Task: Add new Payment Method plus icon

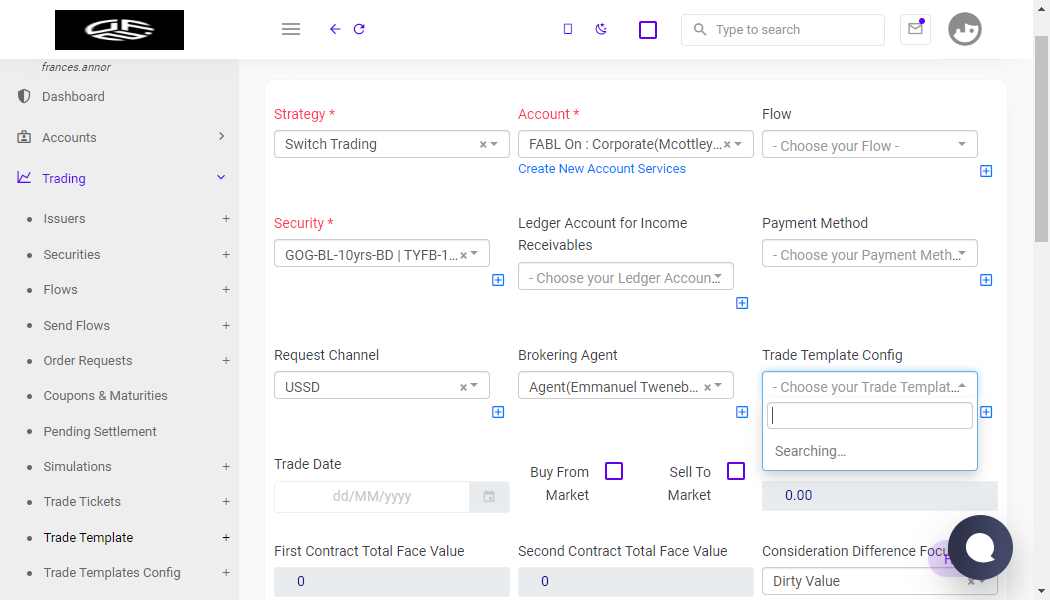Action: 986,280
